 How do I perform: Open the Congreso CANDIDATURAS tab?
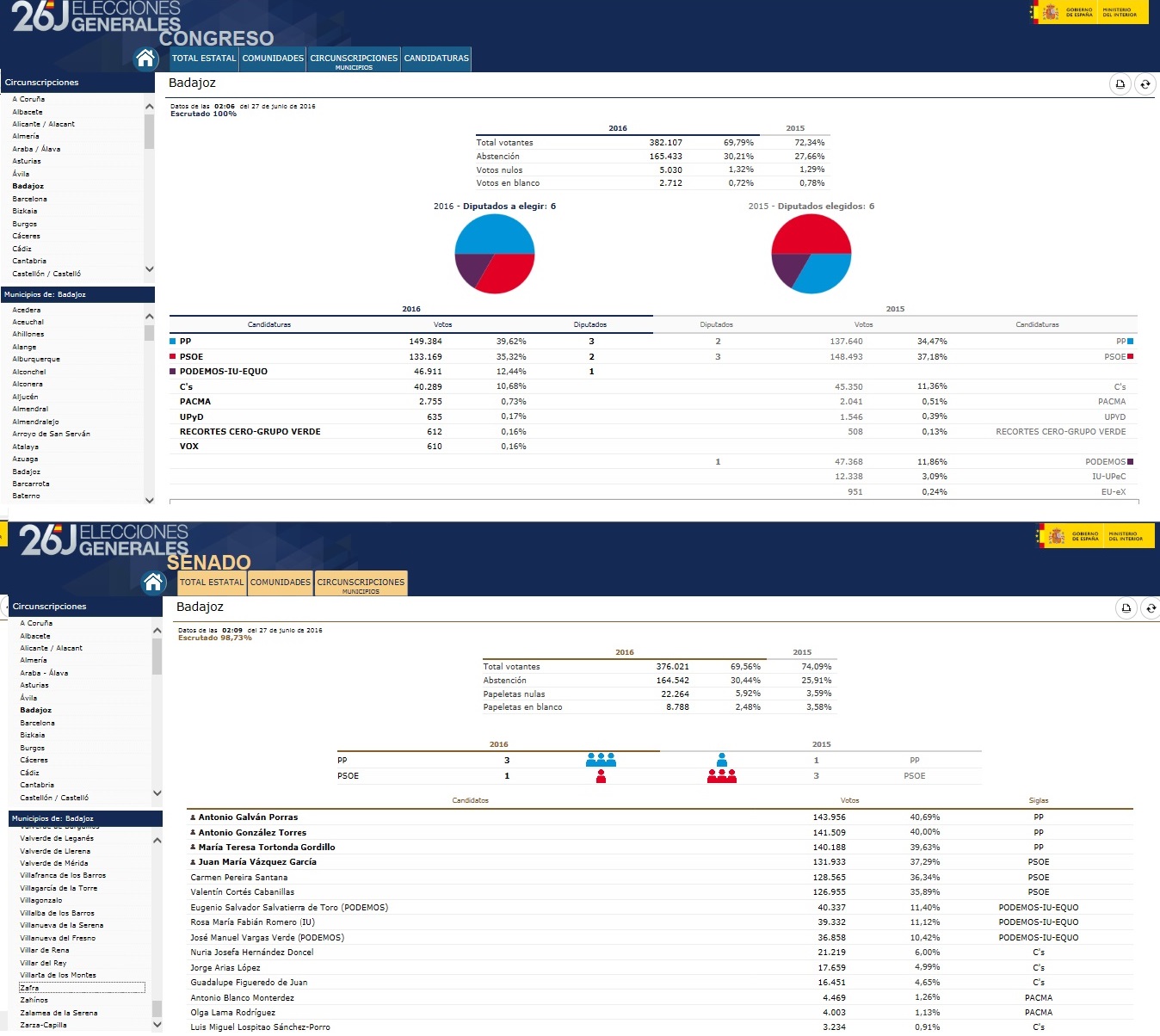(x=436, y=59)
